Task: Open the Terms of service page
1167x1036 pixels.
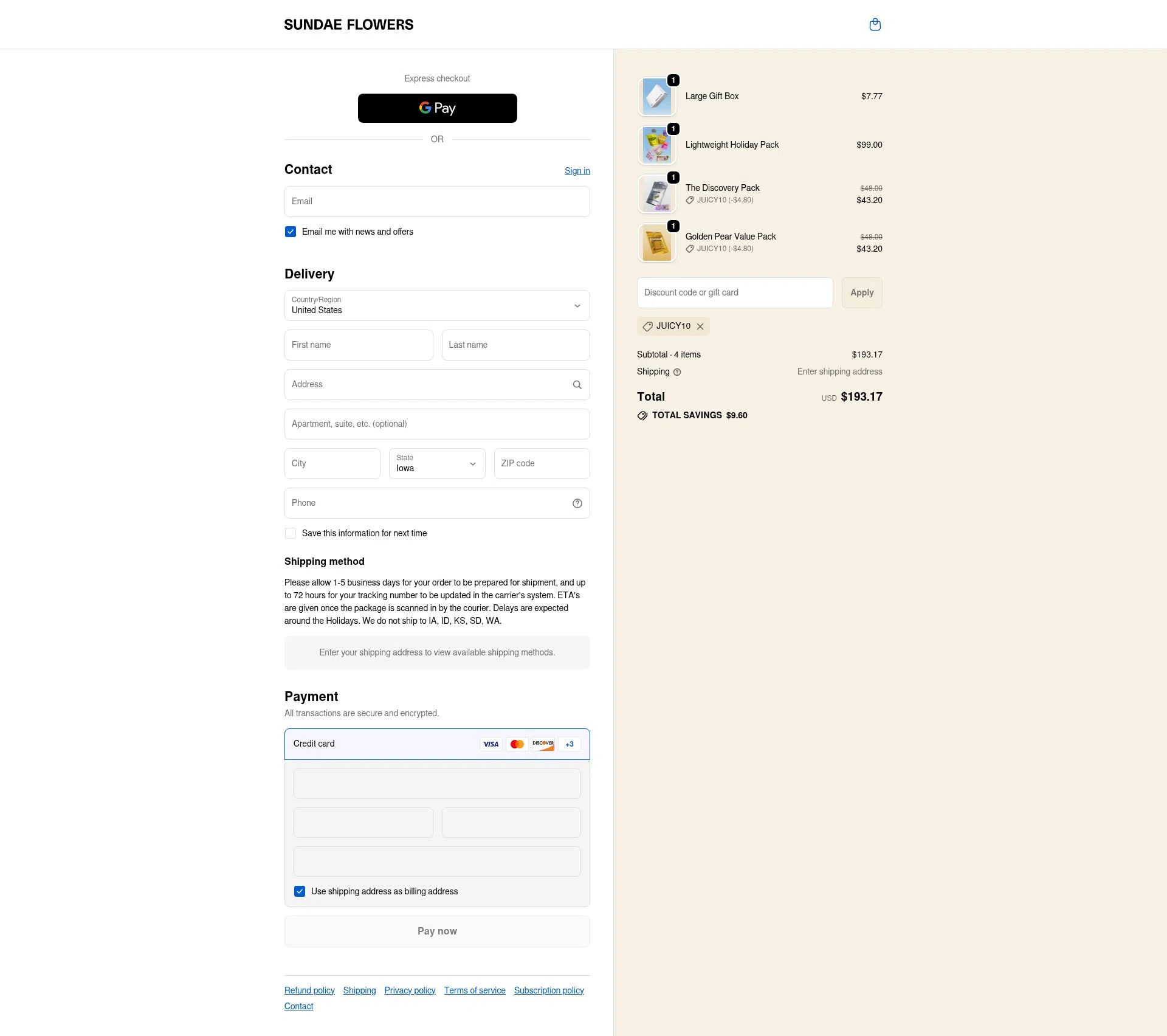Action: click(x=475, y=990)
